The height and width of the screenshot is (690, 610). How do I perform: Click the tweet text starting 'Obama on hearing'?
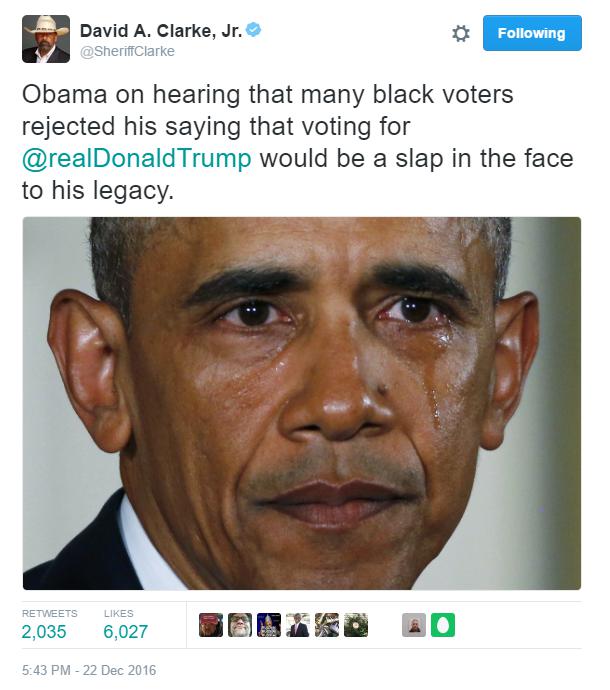tap(298, 142)
